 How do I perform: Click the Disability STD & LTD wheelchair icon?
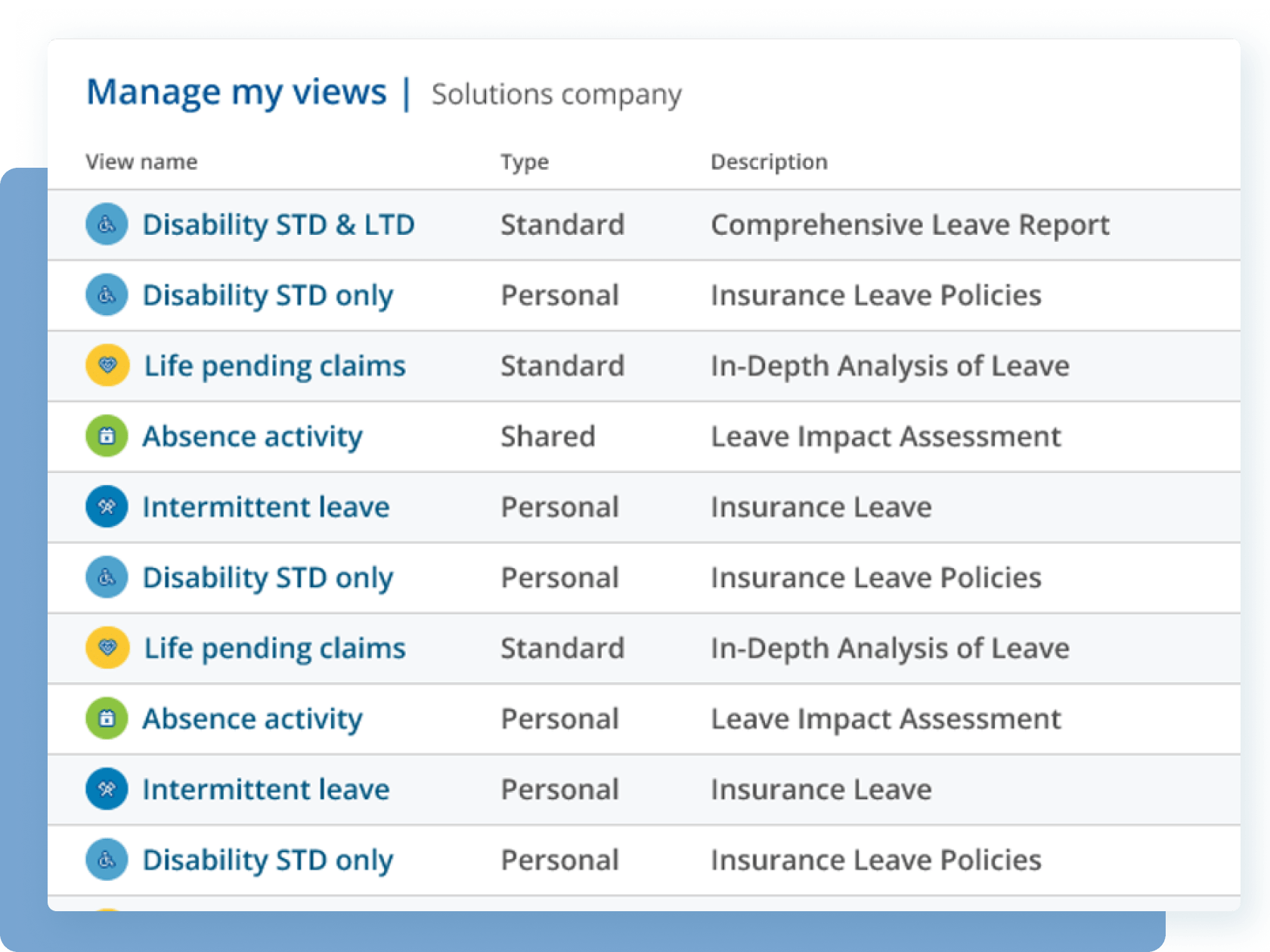point(106,224)
